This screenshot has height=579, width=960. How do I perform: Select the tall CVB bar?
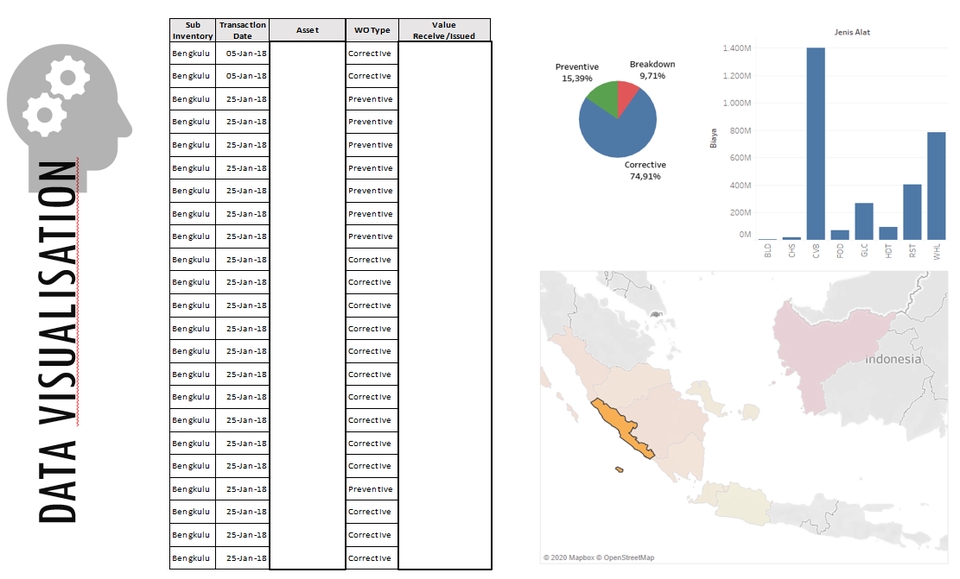816,143
